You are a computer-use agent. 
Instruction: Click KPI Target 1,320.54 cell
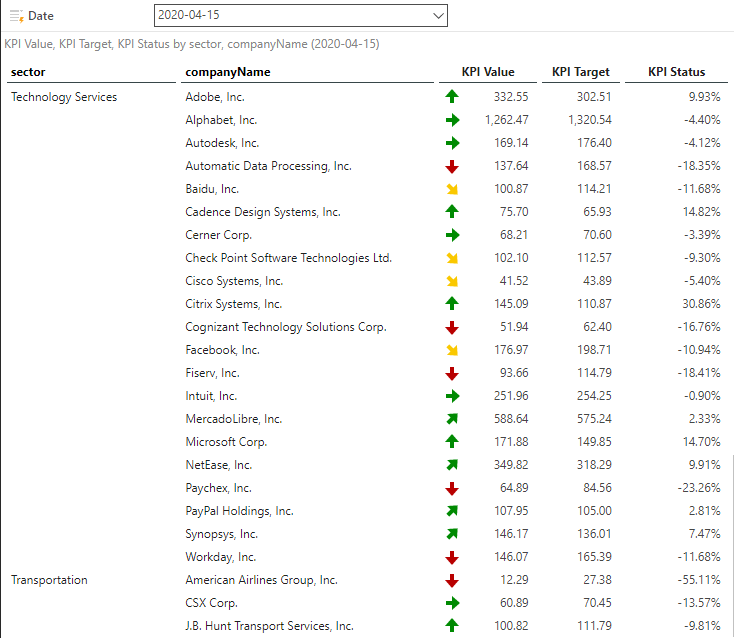(589, 120)
